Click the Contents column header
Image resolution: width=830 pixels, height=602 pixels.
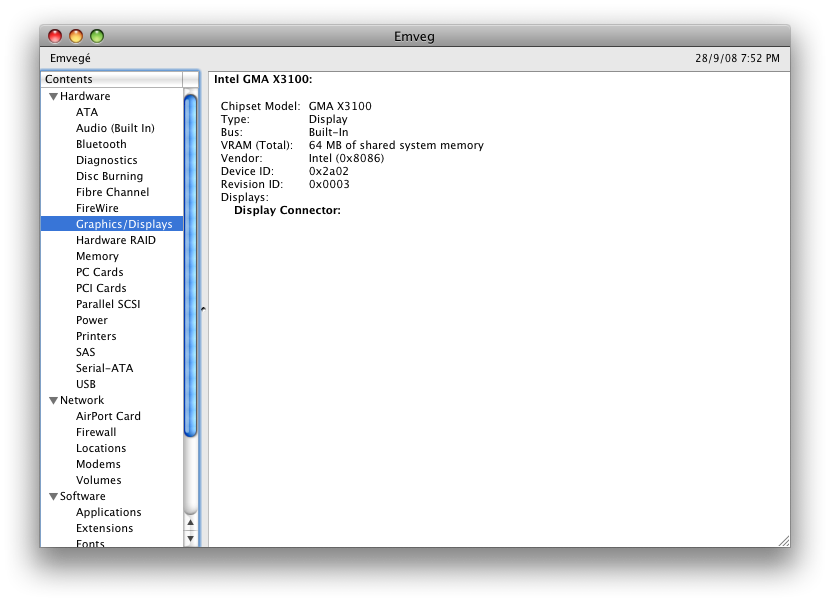pyautogui.click(x=112, y=79)
